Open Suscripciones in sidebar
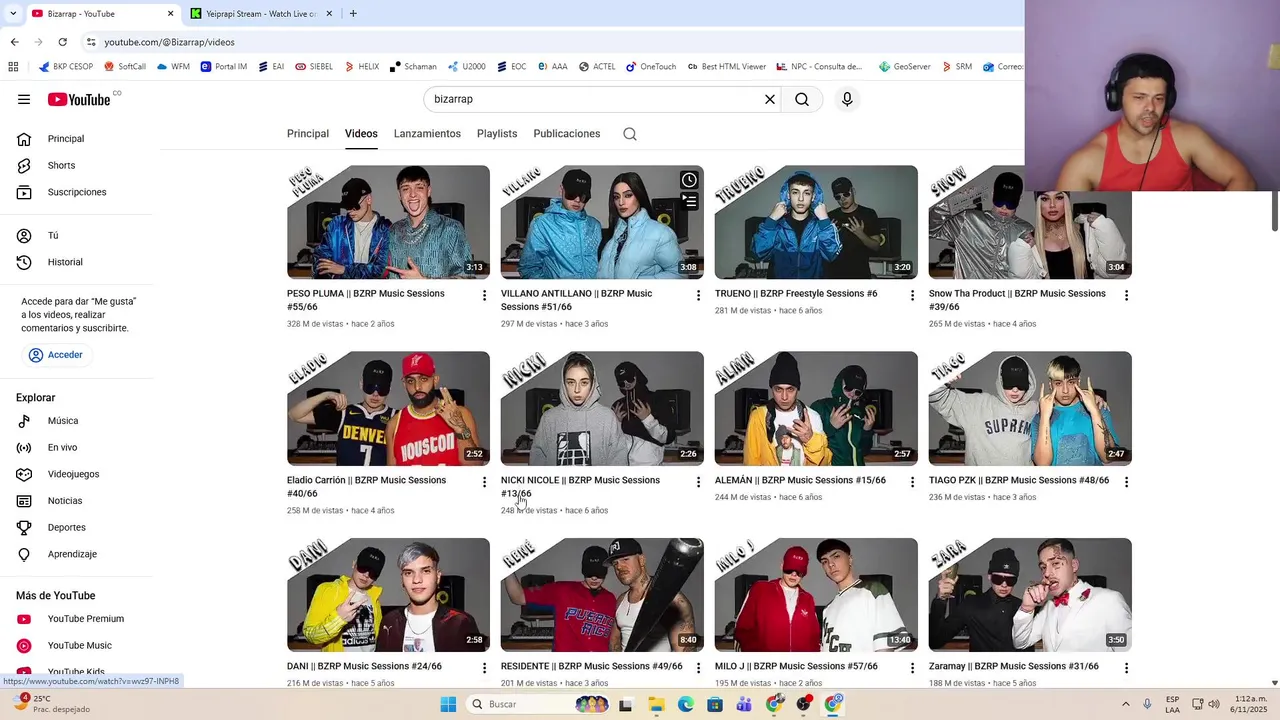 point(78,192)
